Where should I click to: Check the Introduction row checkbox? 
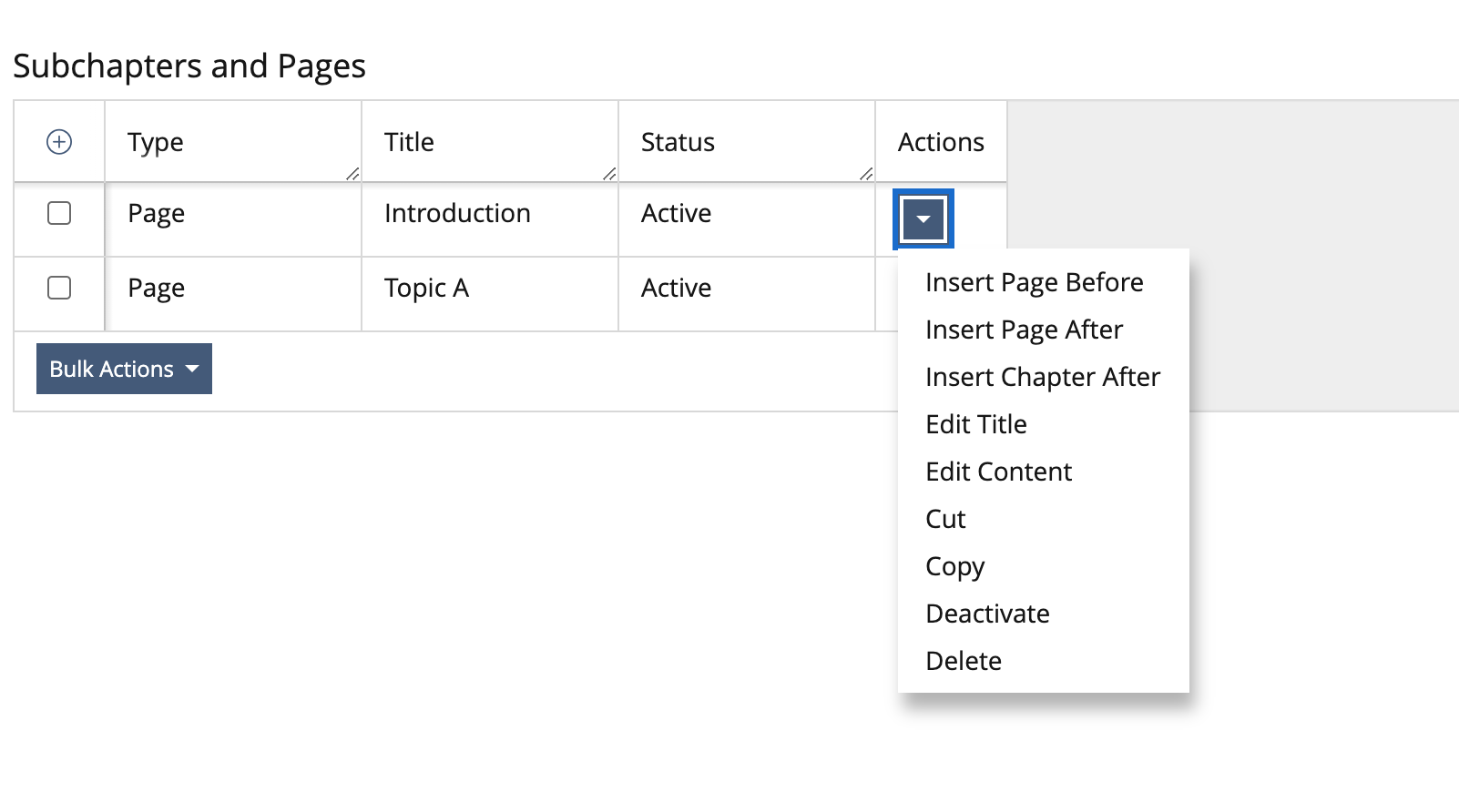tap(59, 213)
